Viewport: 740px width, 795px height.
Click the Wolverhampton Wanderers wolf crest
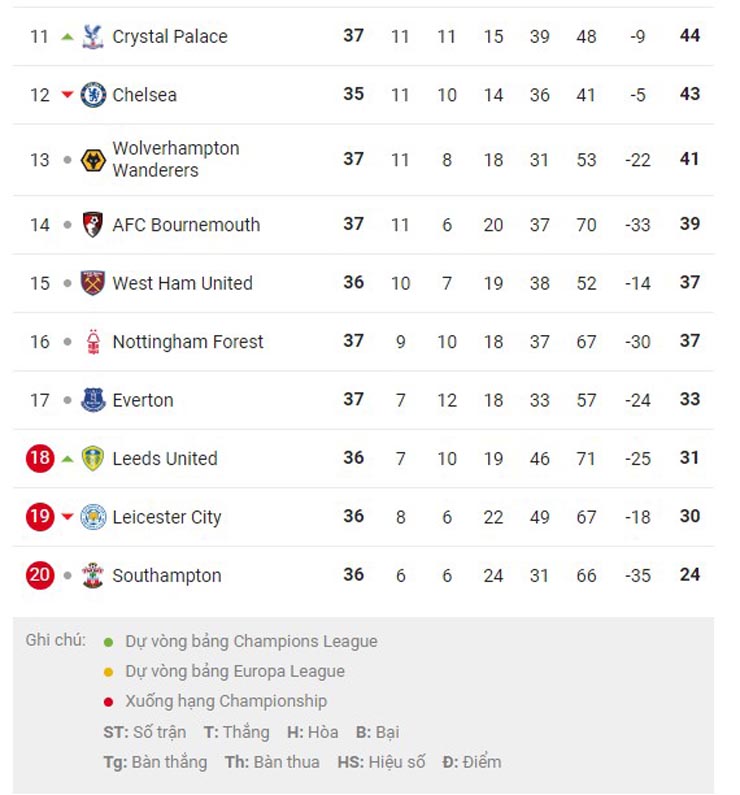point(93,160)
